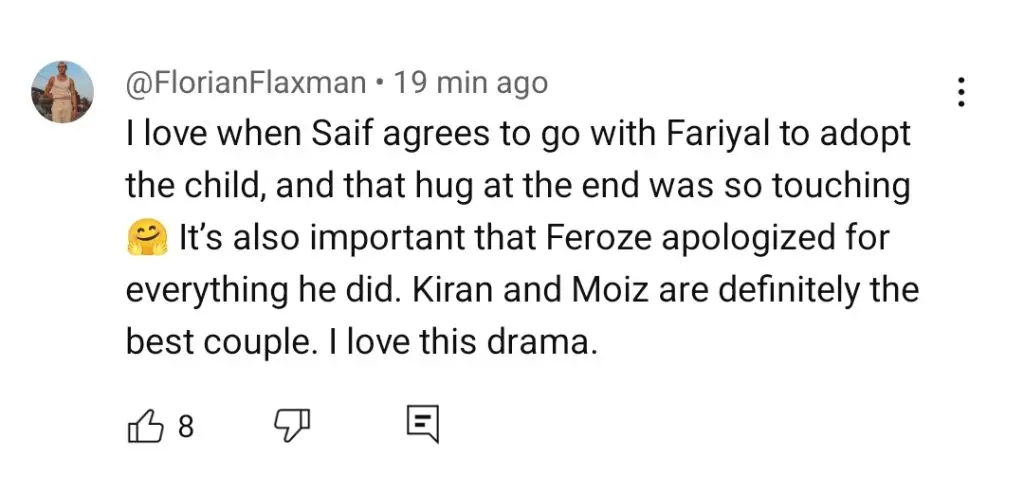The height and width of the screenshot is (495, 1024).
Task: Click the like count number 8
Action: click(x=186, y=427)
